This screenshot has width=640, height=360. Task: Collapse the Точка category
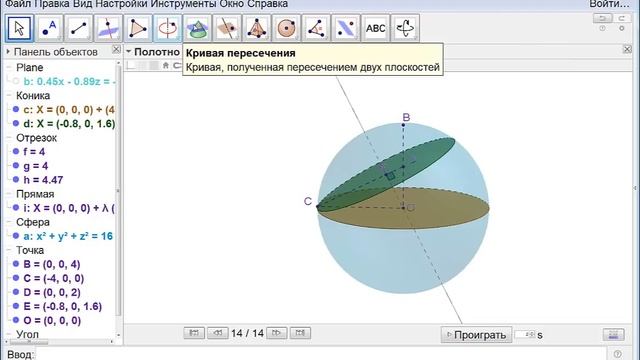point(9,250)
